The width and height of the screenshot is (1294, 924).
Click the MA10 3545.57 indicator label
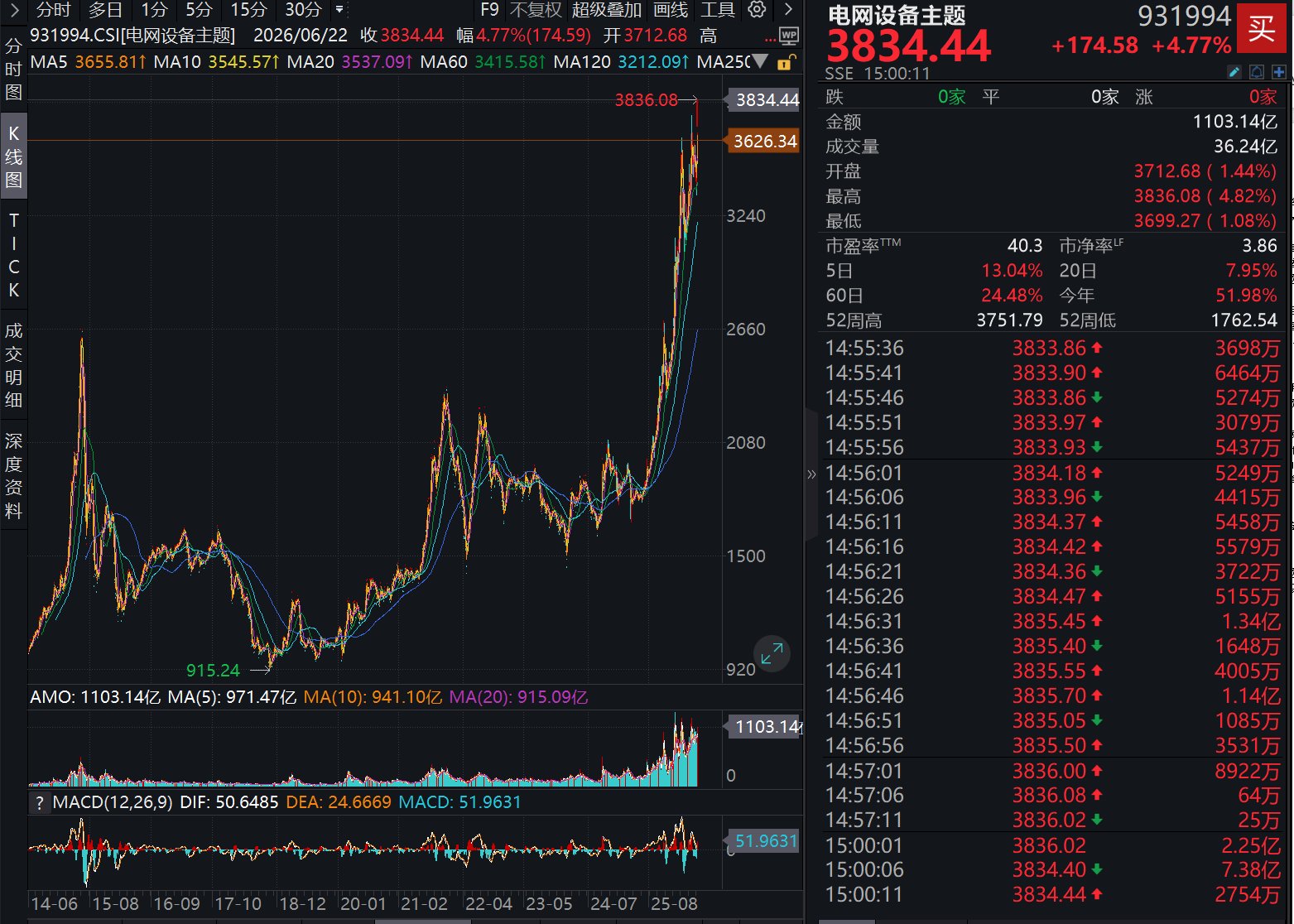point(217,62)
